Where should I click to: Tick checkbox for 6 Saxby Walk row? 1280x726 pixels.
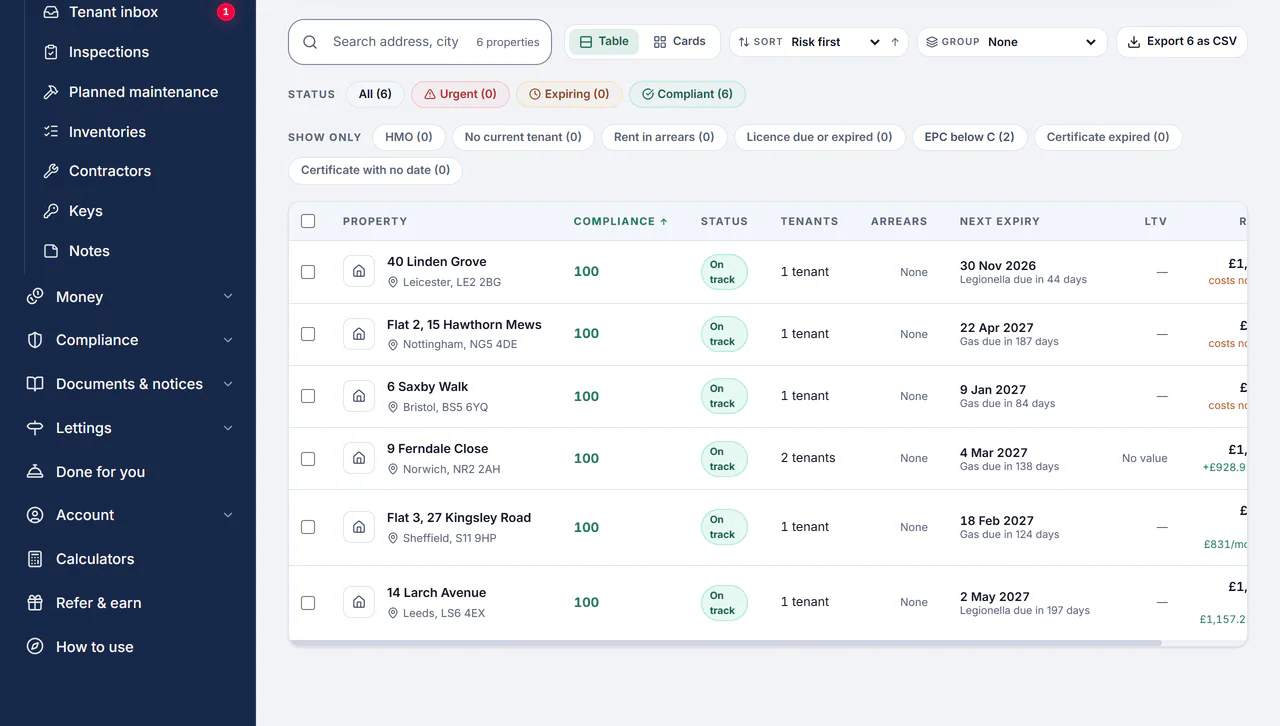pyautogui.click(x=308, y=396)
